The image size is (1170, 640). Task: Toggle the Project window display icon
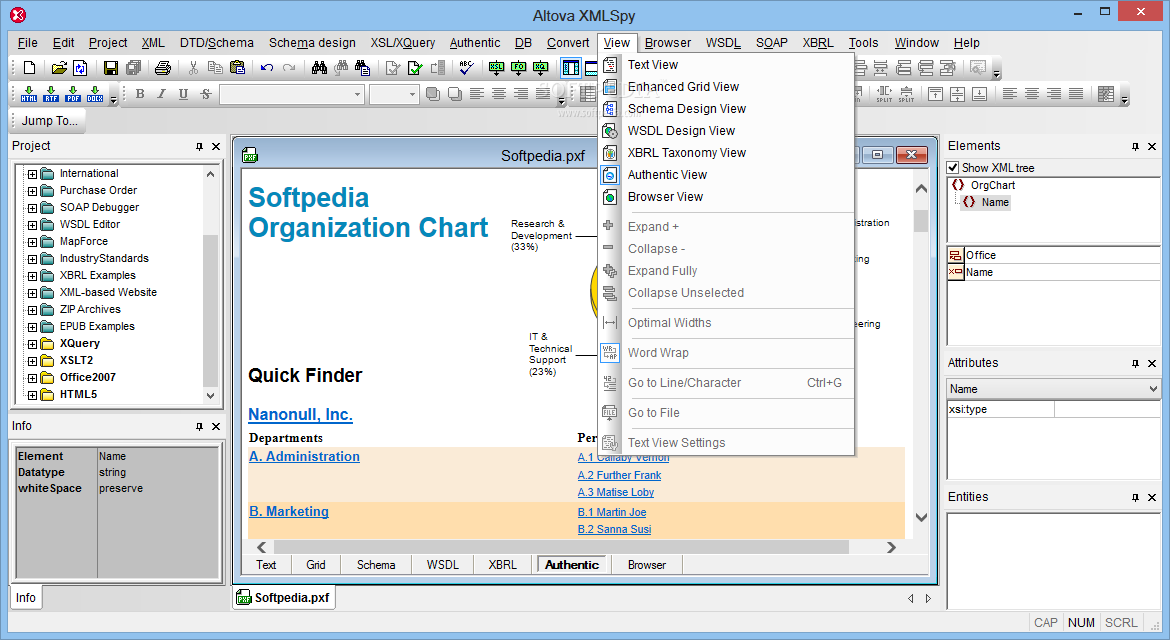[571, 68]
